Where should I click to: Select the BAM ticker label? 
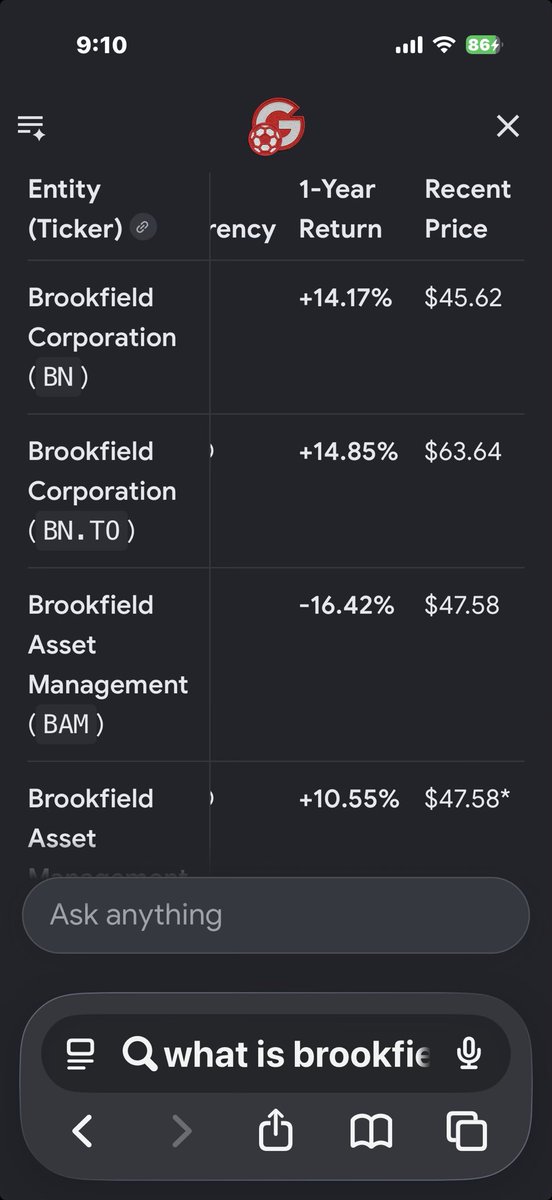click(x=67, y=724)
